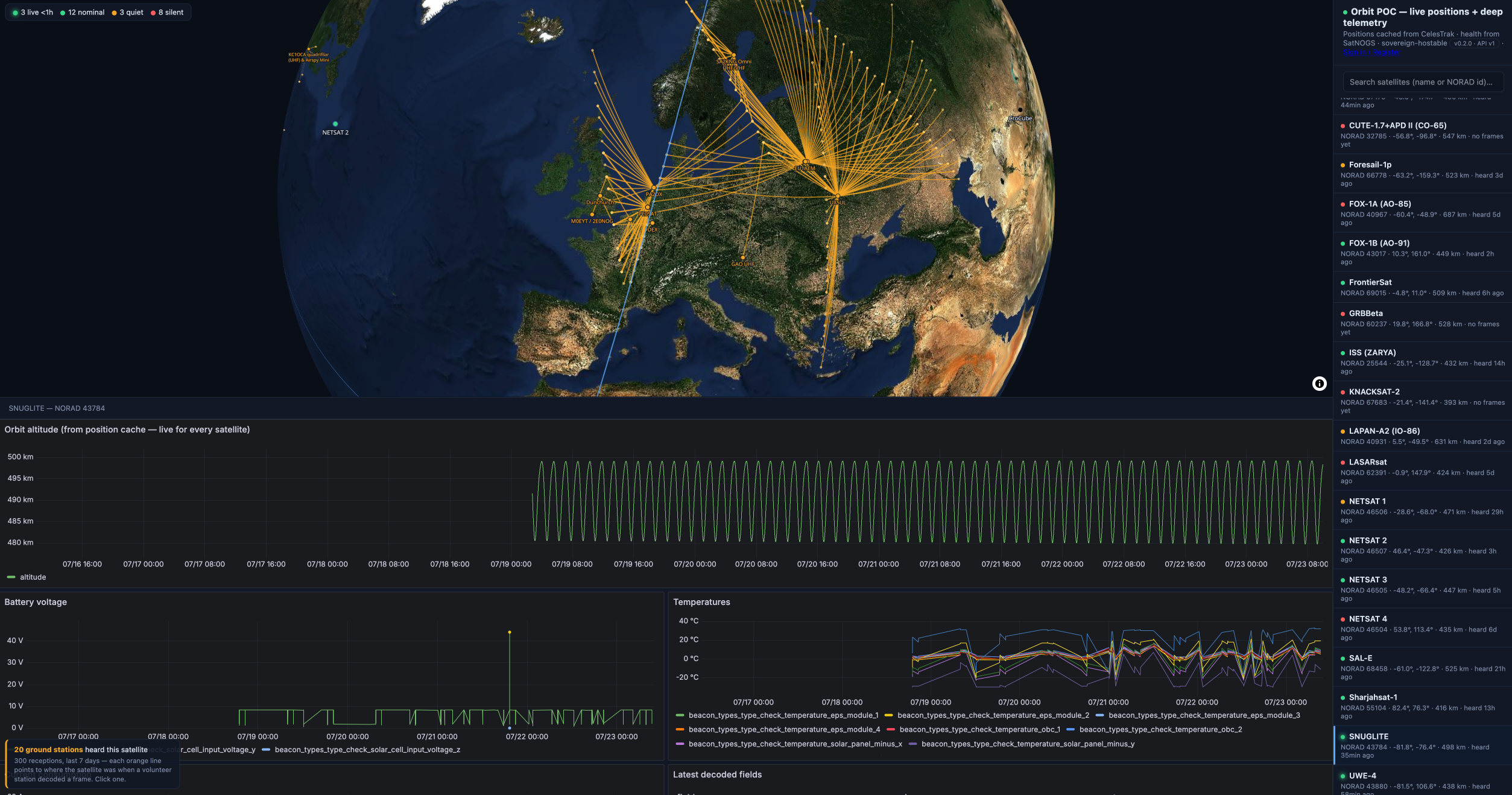Select LAPAN-A2 (IO-86) in satellite list

[x=1422, y=436]
